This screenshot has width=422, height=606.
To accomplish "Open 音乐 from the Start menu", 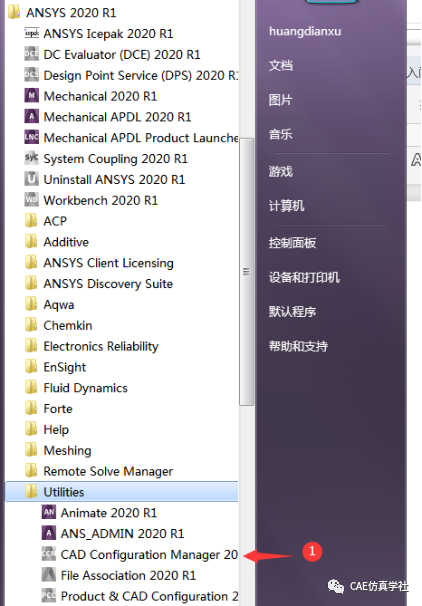I will 281,134.
